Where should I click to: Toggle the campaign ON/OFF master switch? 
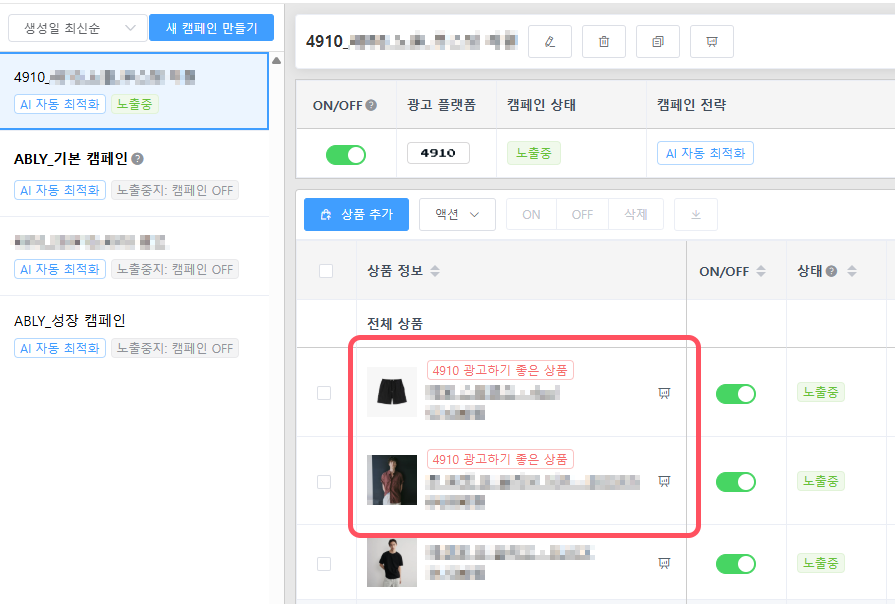[x=346, y=155]
